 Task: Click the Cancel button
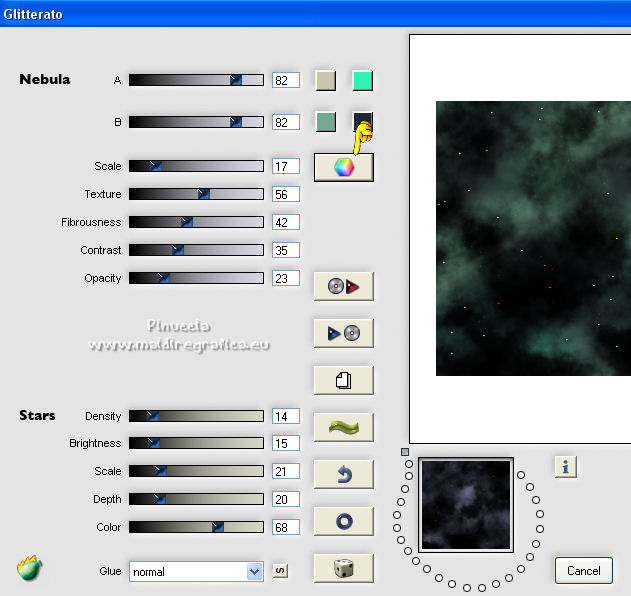[583, 571]
